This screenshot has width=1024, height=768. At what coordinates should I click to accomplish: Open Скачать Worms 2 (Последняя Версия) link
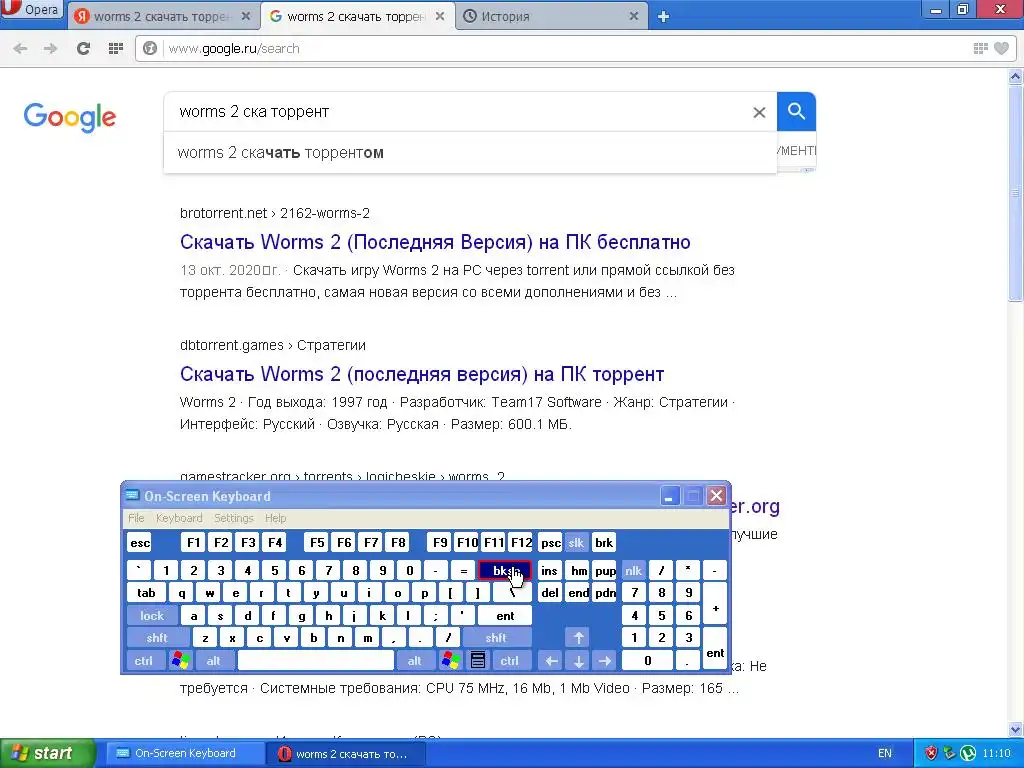click(x=435, y=242)
